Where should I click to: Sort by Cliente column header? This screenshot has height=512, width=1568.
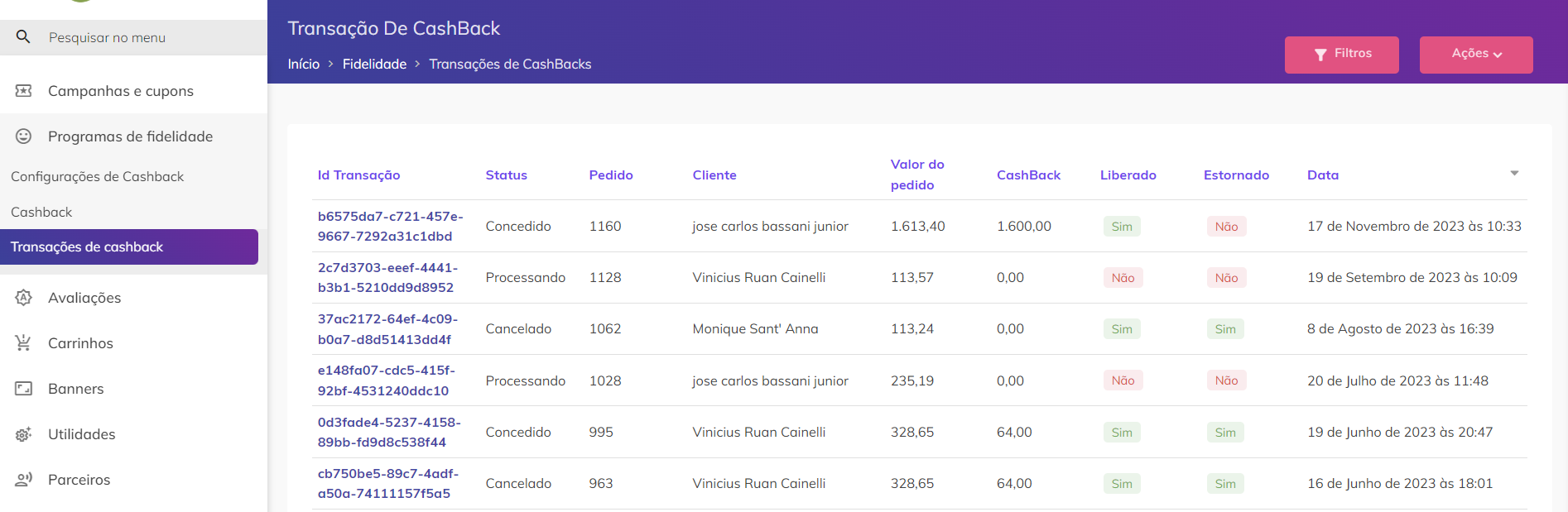tap(714, 175)
